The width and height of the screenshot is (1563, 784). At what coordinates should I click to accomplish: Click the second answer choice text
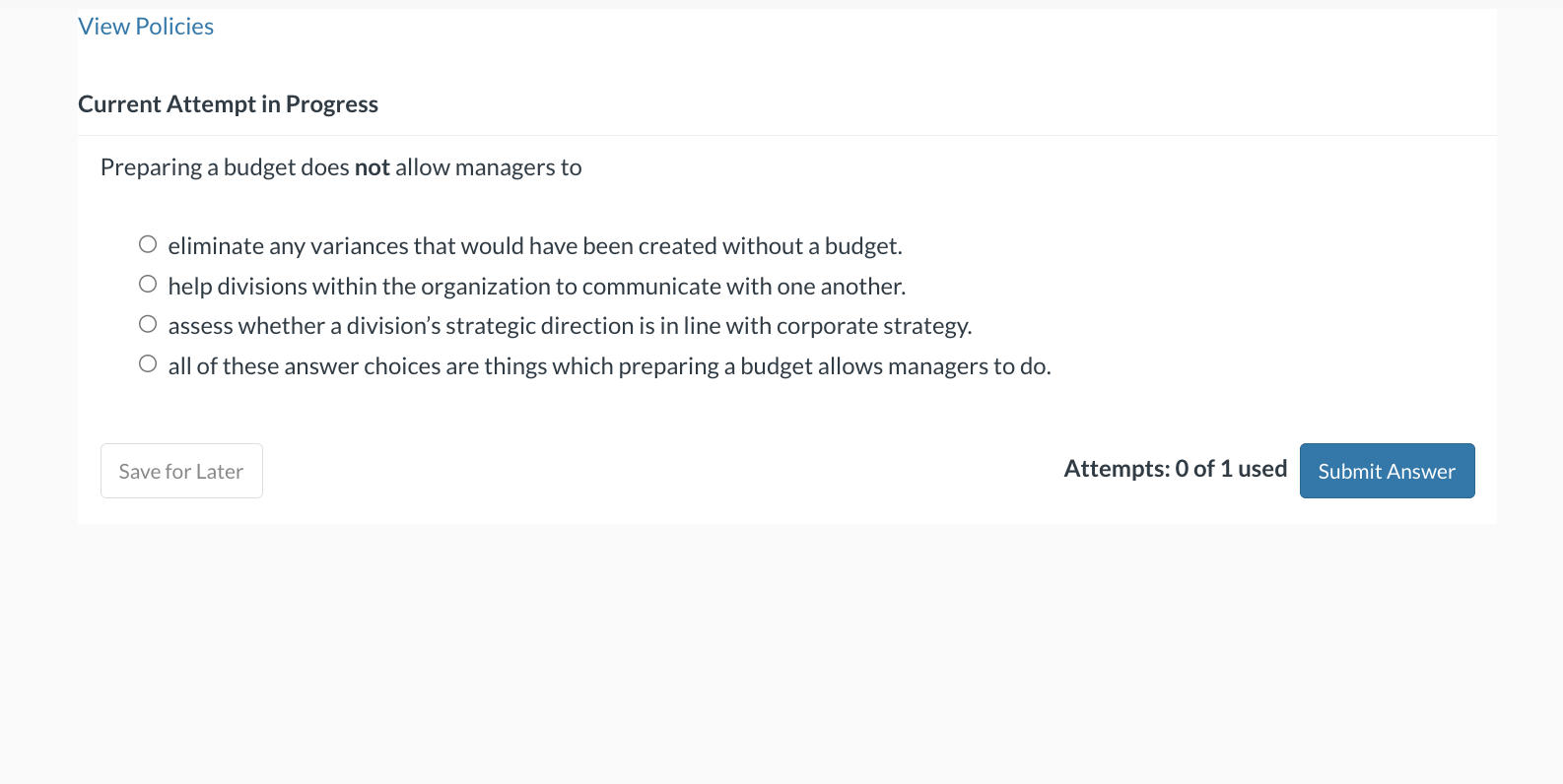[x=537, y=286]
